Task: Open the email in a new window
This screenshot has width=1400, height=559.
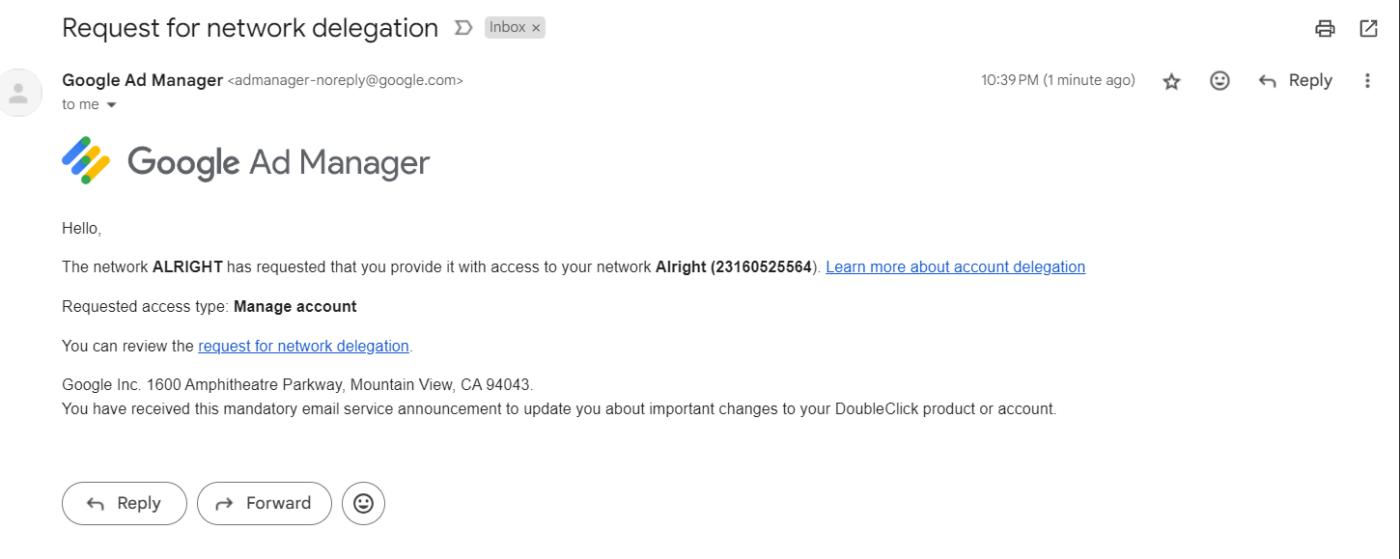Action: pyautogui.click(x=1369, y=29)
